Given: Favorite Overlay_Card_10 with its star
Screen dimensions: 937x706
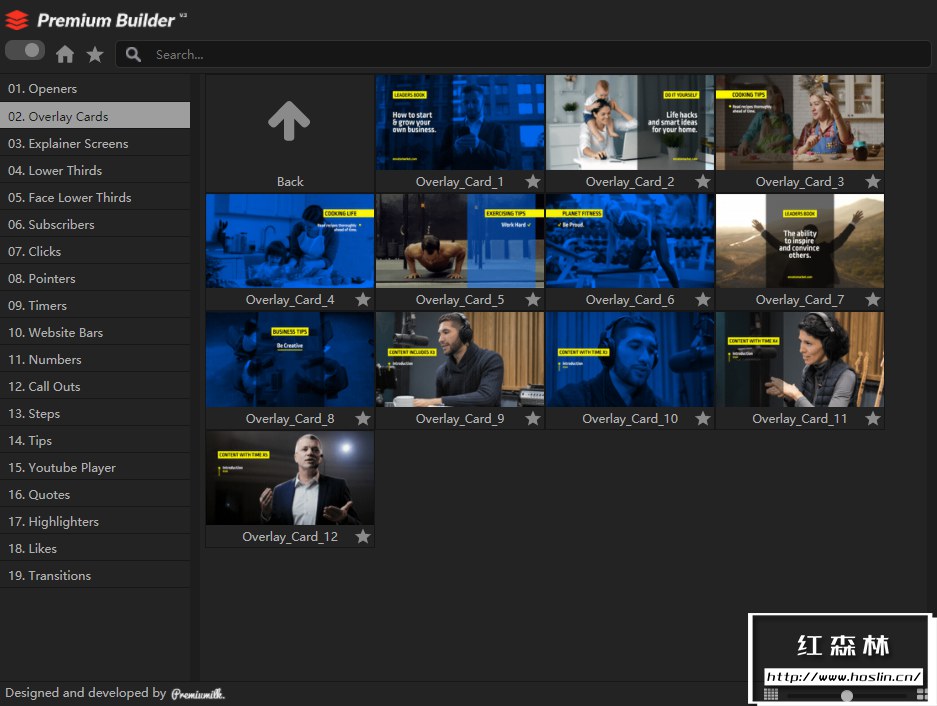Looking at the screenshot, I should coord(703,418).
